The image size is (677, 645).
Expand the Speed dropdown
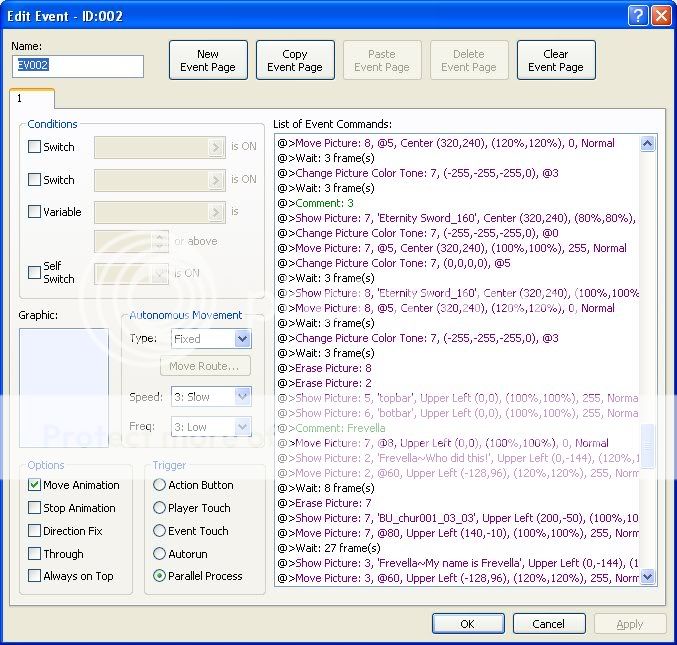[x=241, y=397]
